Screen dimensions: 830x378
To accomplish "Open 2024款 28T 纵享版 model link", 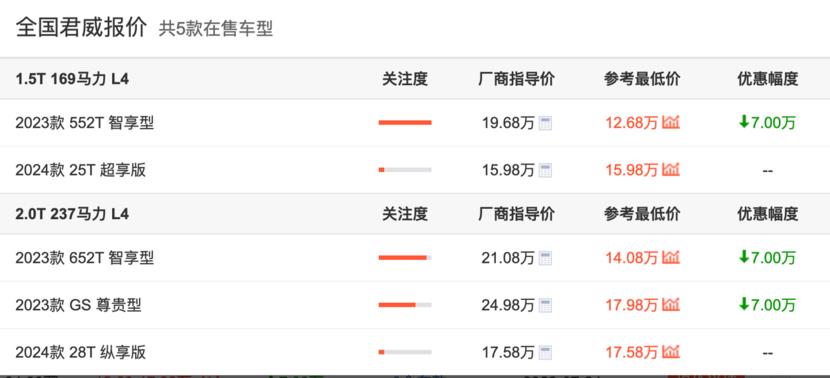I will tap(80, 353).
